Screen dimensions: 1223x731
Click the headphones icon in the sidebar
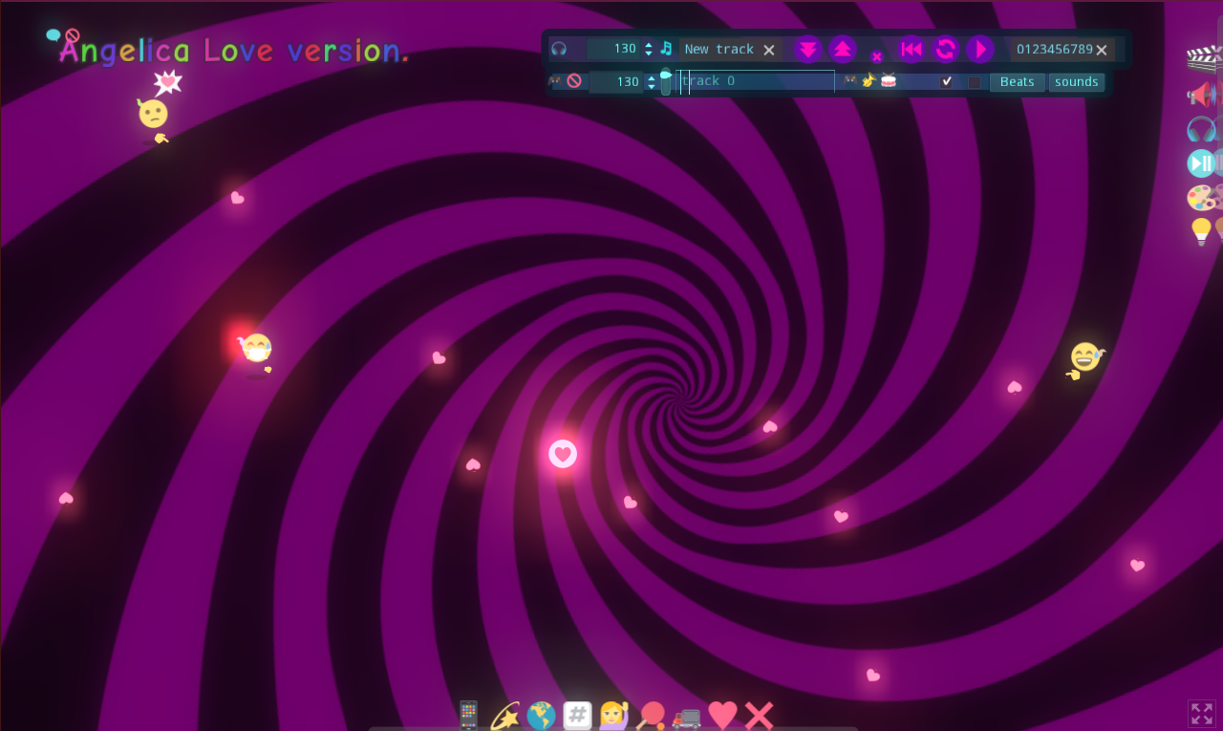coord(1201,130)
